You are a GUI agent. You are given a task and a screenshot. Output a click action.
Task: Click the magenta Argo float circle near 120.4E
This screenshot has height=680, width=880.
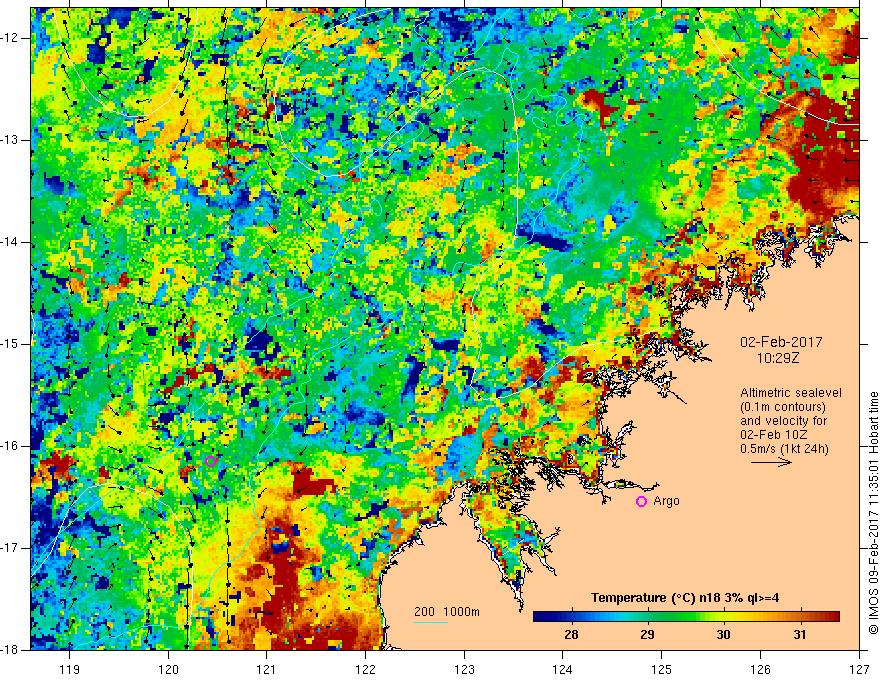(x=210, y=462)
